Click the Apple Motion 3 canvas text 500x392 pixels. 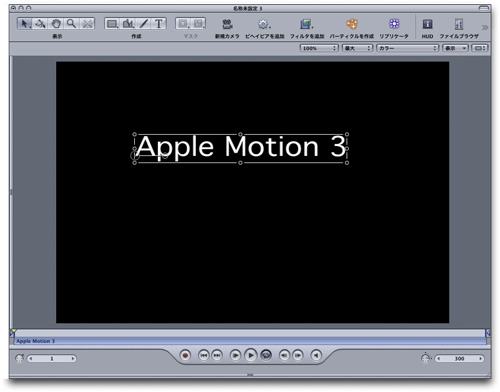(241, 147)
